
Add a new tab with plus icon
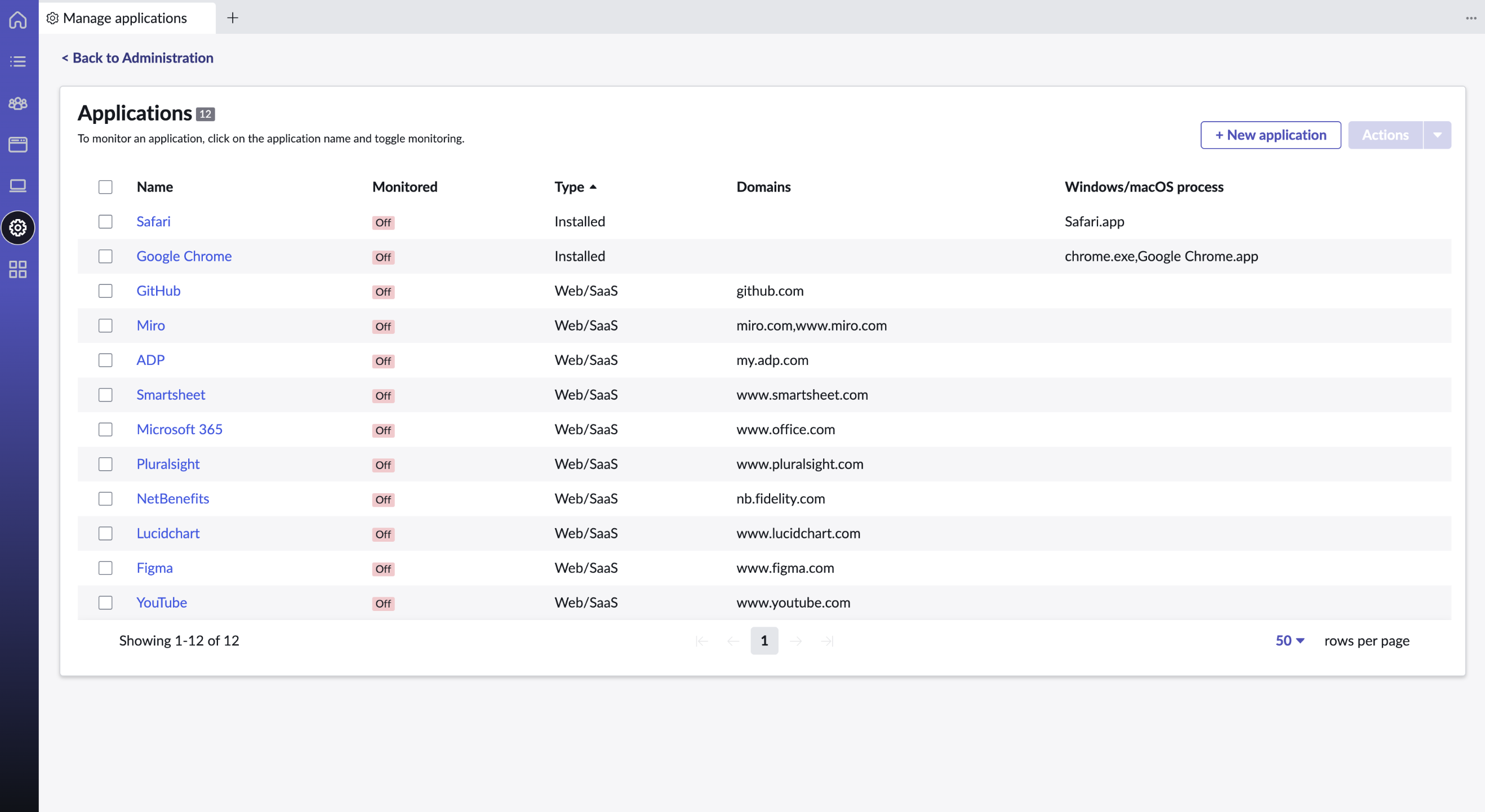(x=232, y=18)
